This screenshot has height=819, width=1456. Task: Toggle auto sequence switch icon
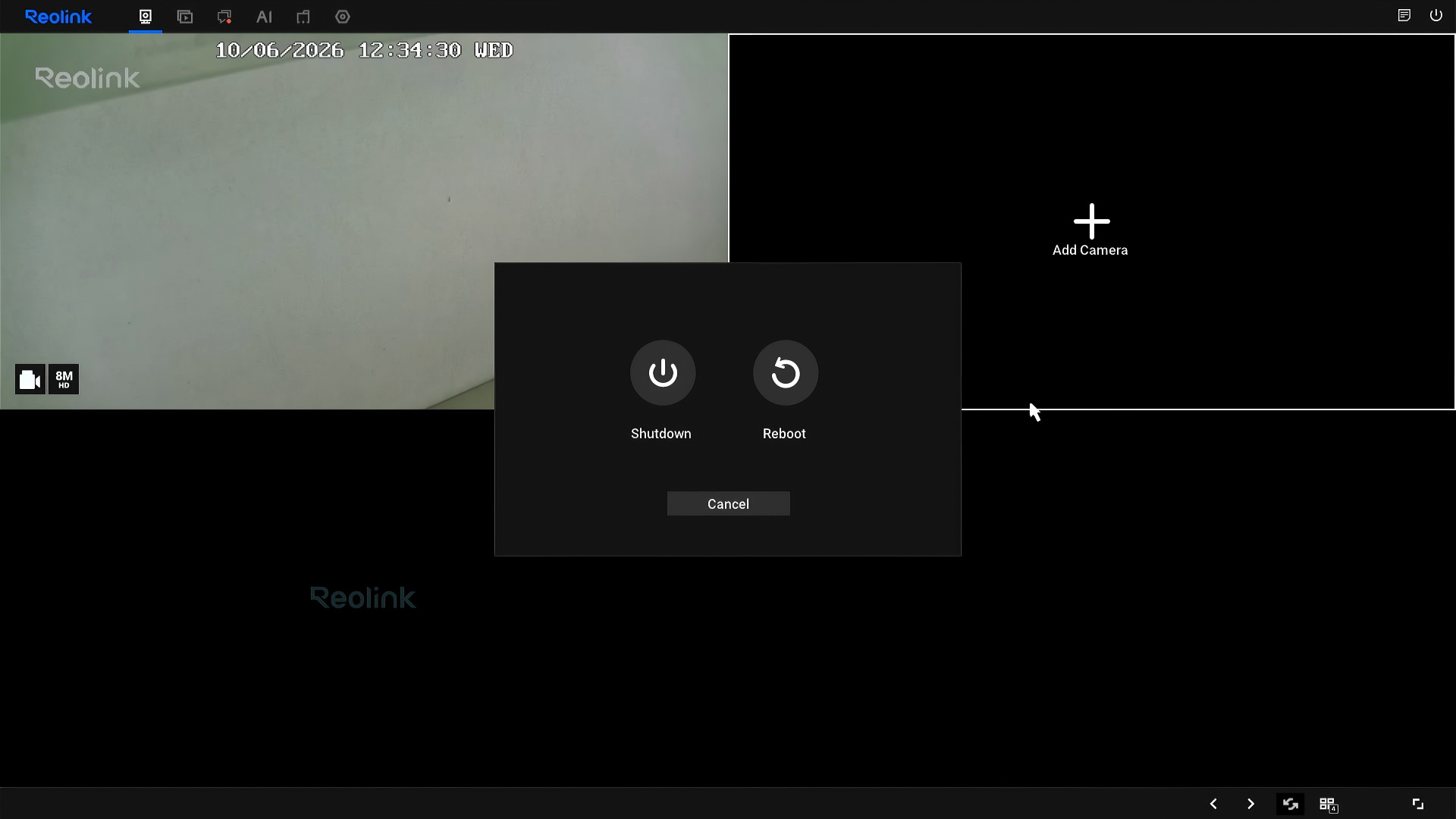pos(1290,803)
